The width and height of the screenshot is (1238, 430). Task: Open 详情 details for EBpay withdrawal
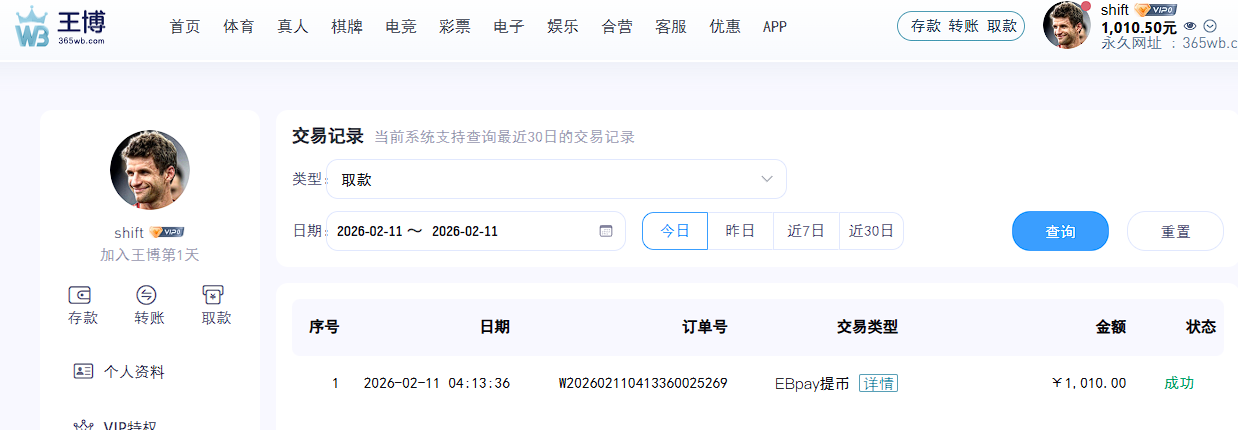pos(879,383)
